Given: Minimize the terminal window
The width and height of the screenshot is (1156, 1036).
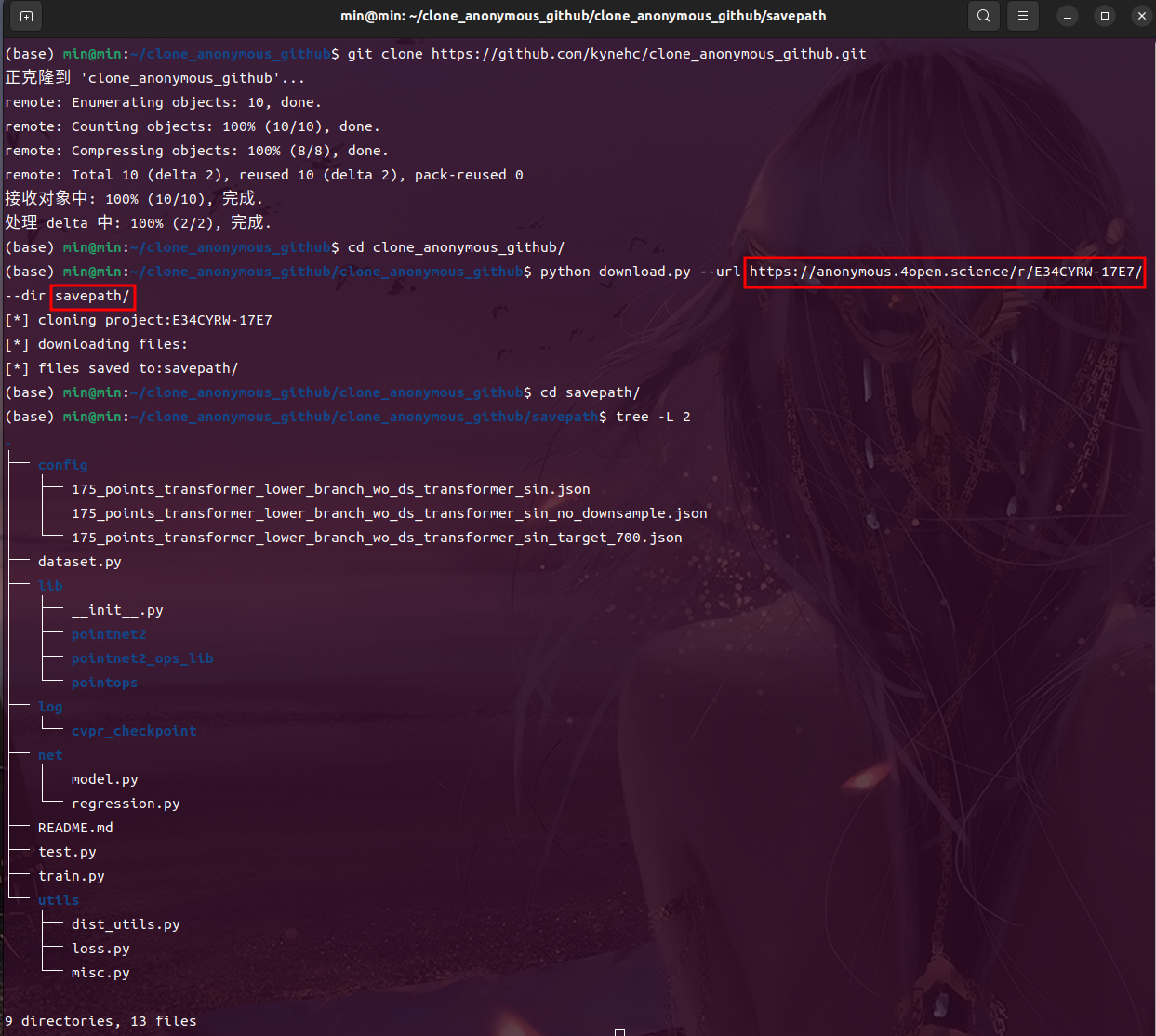Looking at the screenshot, I should pos(1067,16).
